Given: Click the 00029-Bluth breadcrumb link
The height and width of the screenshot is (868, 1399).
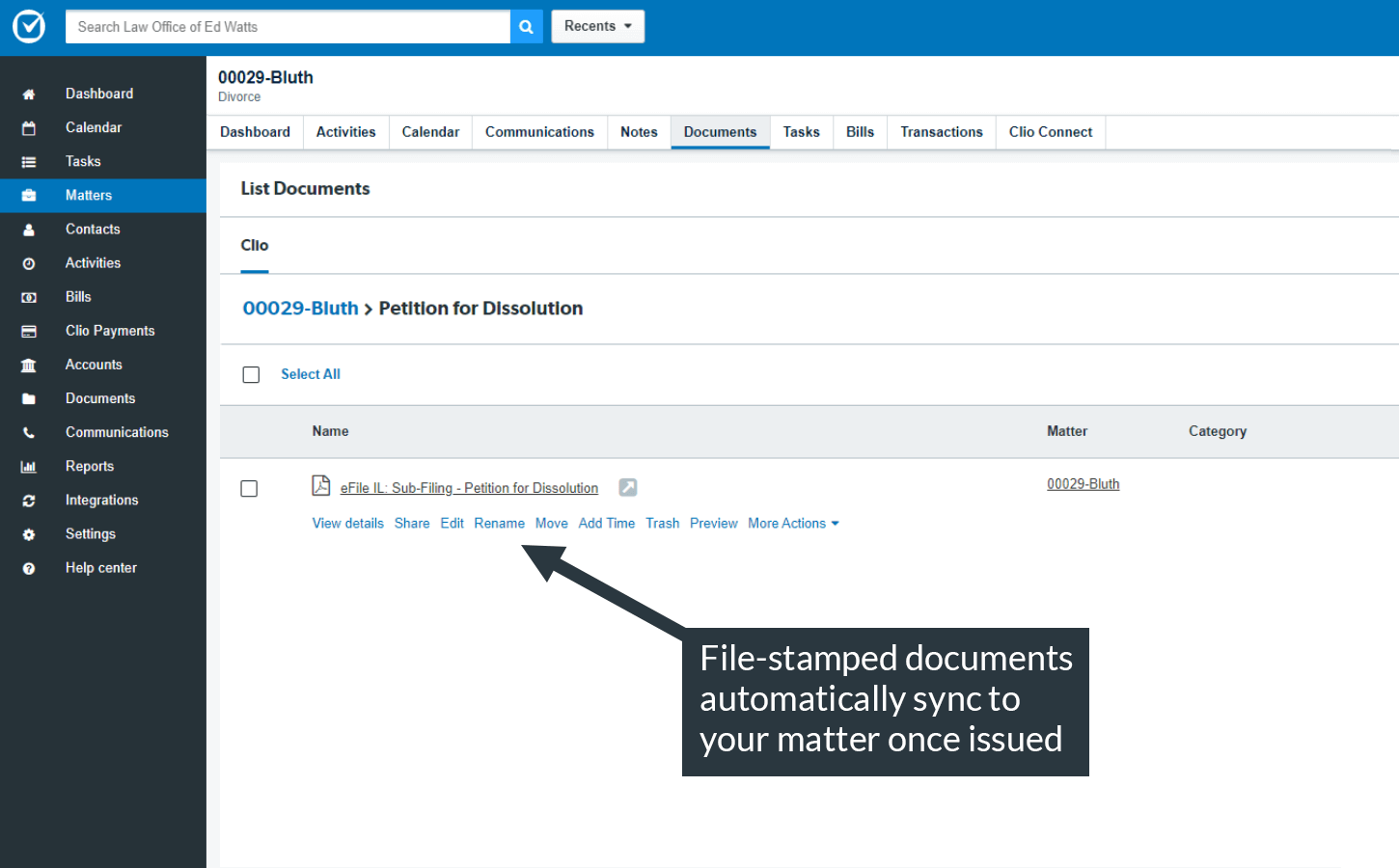Looking at the screenshot, I should pyautogui.click(x=300, y=309).
